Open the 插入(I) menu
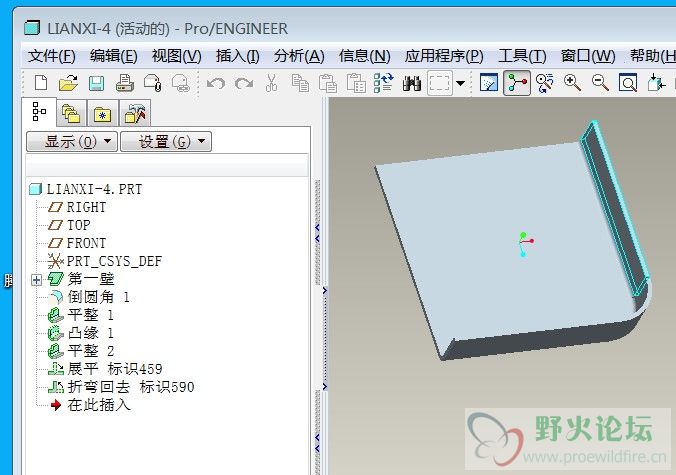This screenshot has height=475, width=676. point(238,56)
